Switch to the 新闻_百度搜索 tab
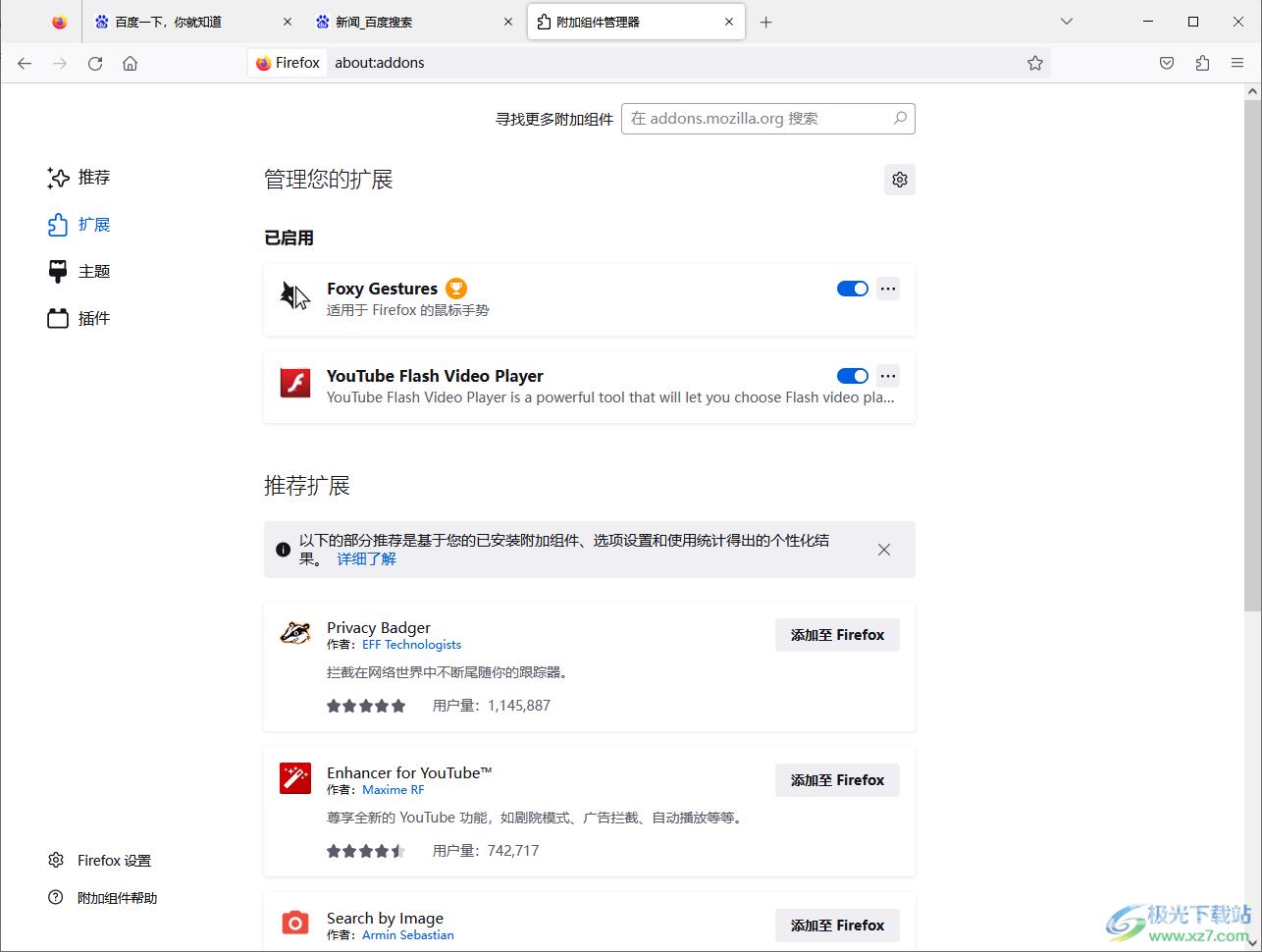Image resolution: width=1262 pixels, height=952 pixels. click(x=415, y=22)
